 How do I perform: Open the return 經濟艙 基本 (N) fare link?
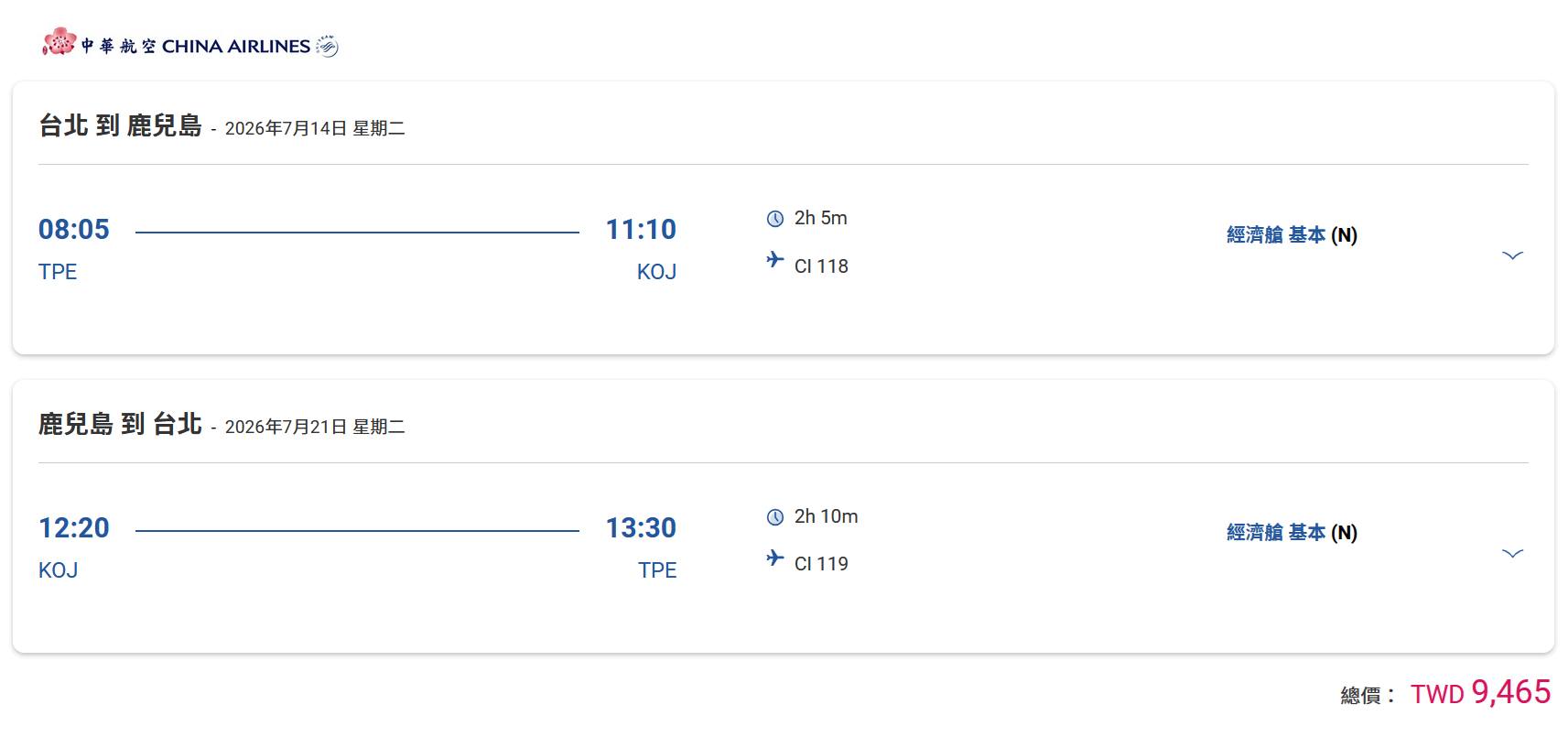pyautogui.click(x=1291, y=533)
